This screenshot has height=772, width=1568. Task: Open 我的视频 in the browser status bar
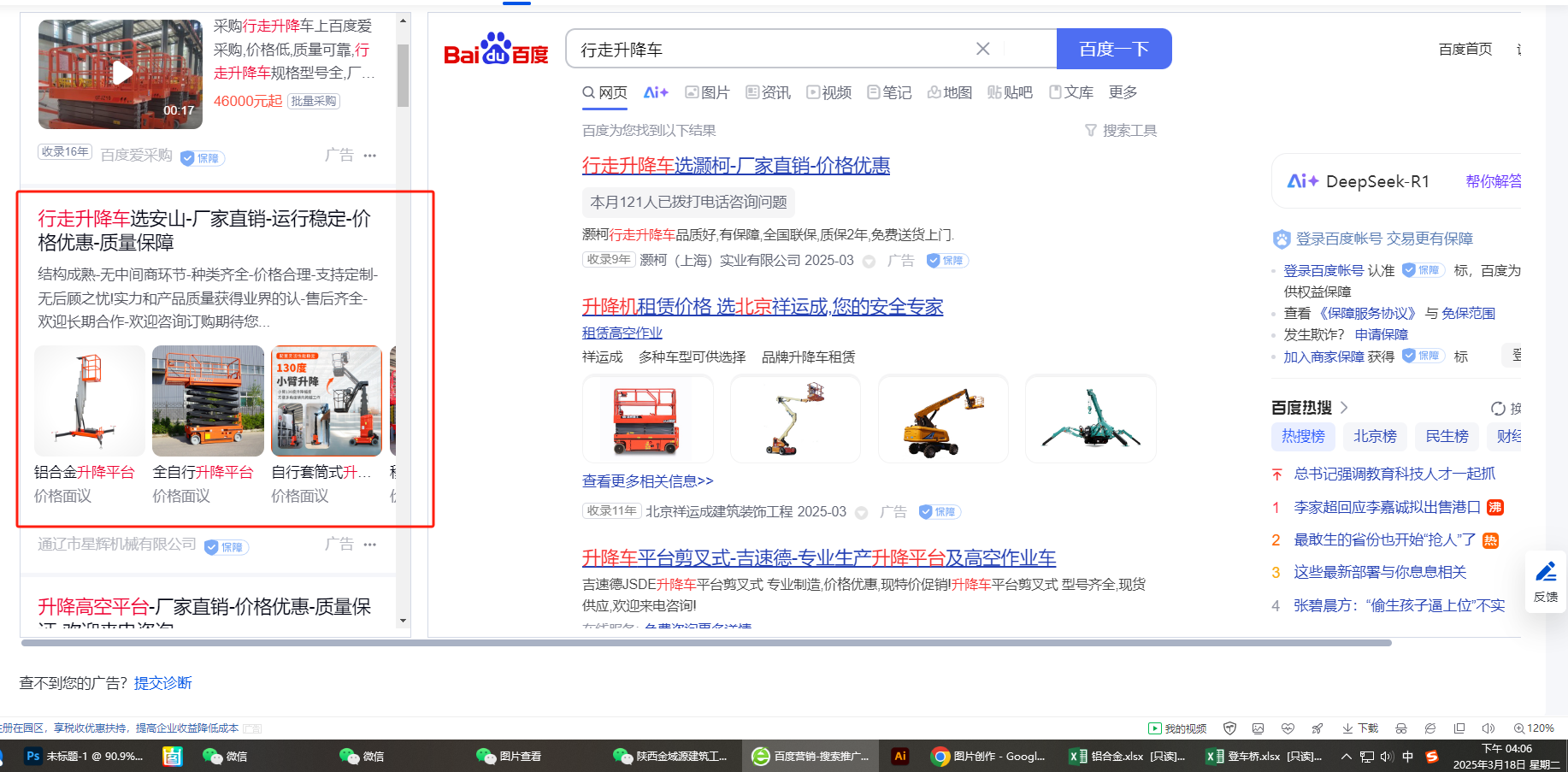point(1177,728)
